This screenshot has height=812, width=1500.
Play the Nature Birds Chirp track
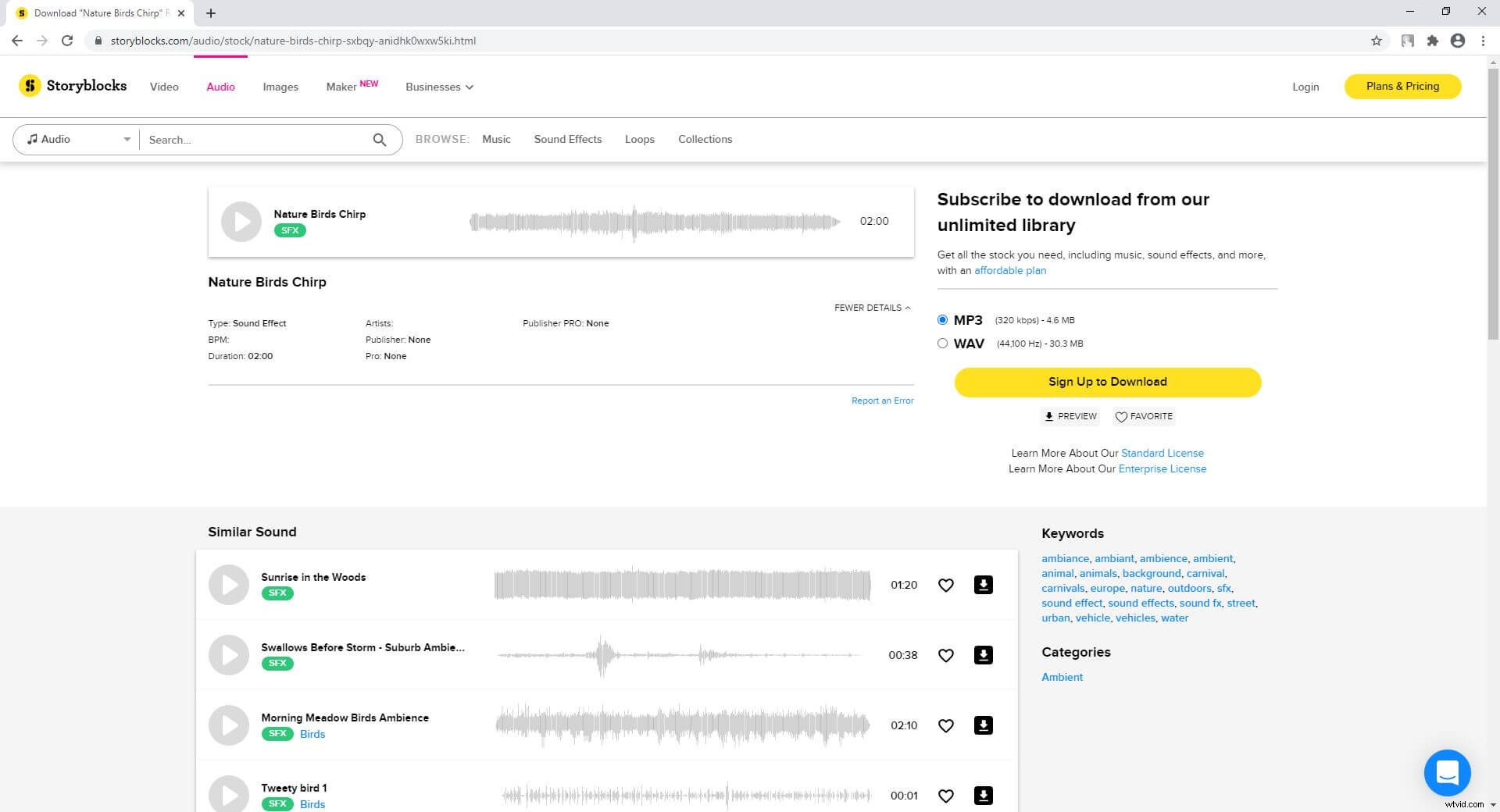coord(241,222)
